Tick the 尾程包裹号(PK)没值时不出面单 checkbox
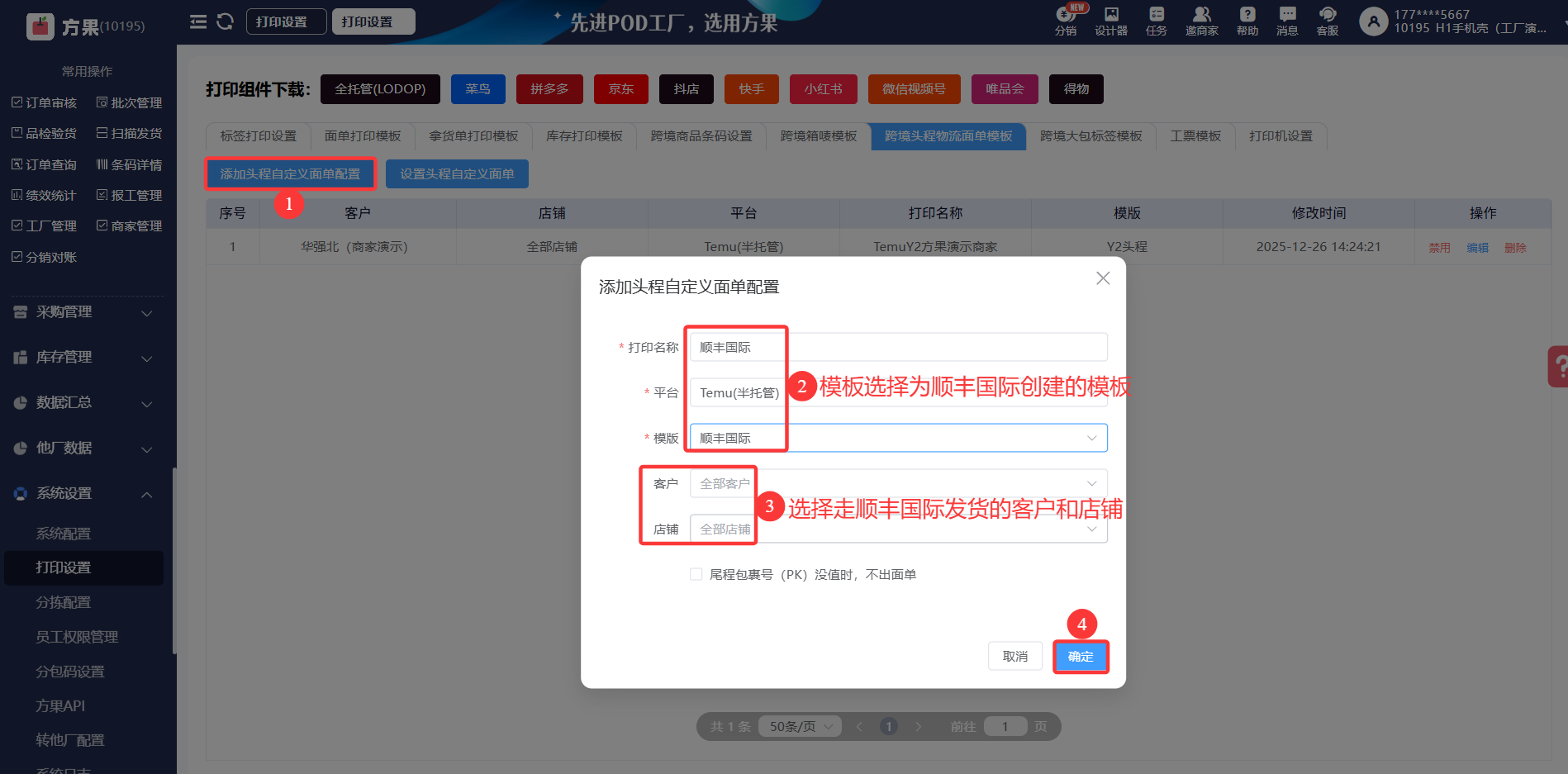1568x774 pixels. click(x=696, y=574)
